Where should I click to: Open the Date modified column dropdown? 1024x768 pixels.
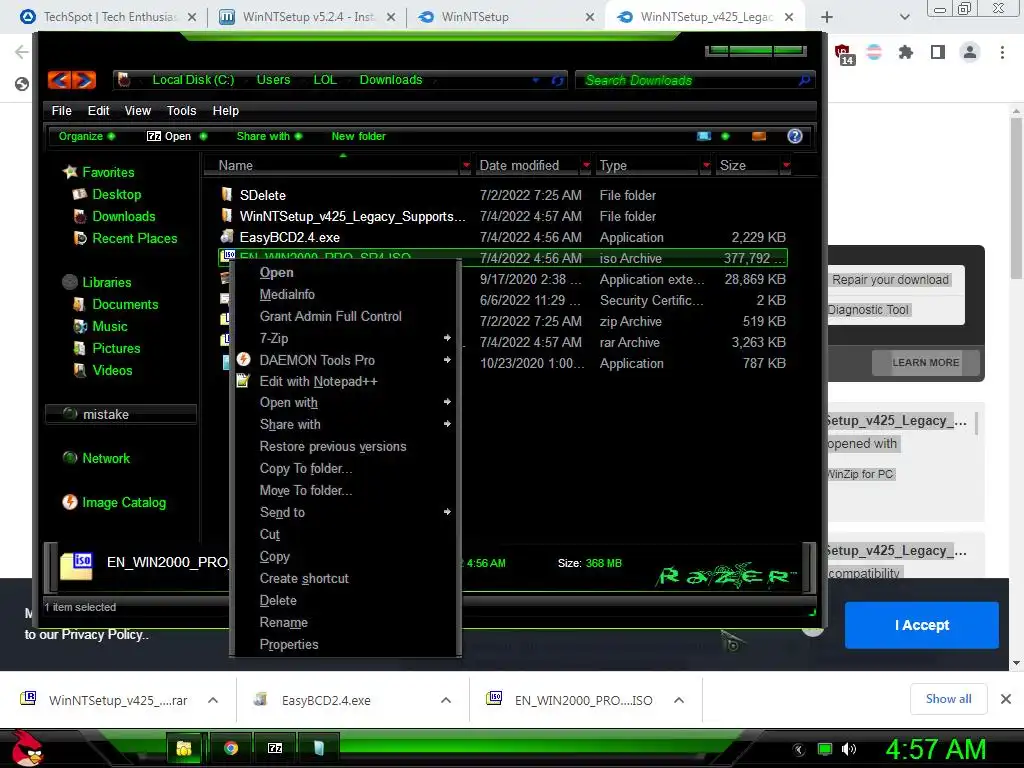[586, 165]
